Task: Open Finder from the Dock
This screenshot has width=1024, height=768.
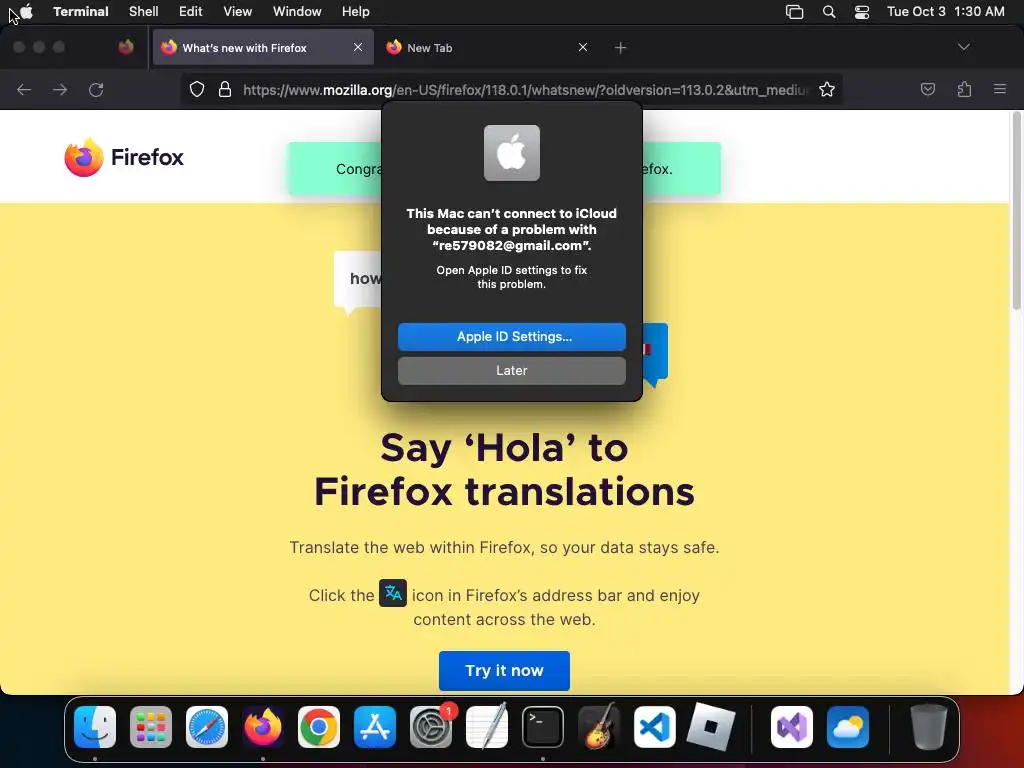Action: pyautogui.click(x=95, y=727)
